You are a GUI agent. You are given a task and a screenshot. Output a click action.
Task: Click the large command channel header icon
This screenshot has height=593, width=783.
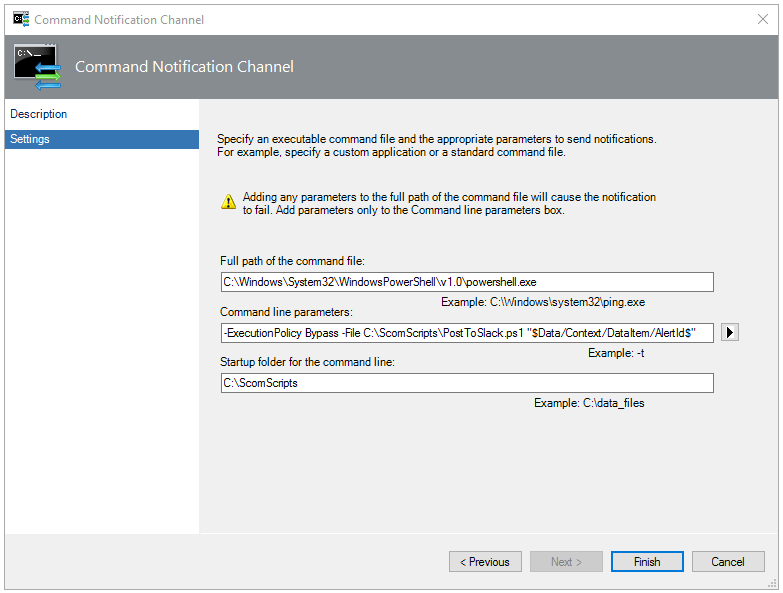(x=37, y=67)
